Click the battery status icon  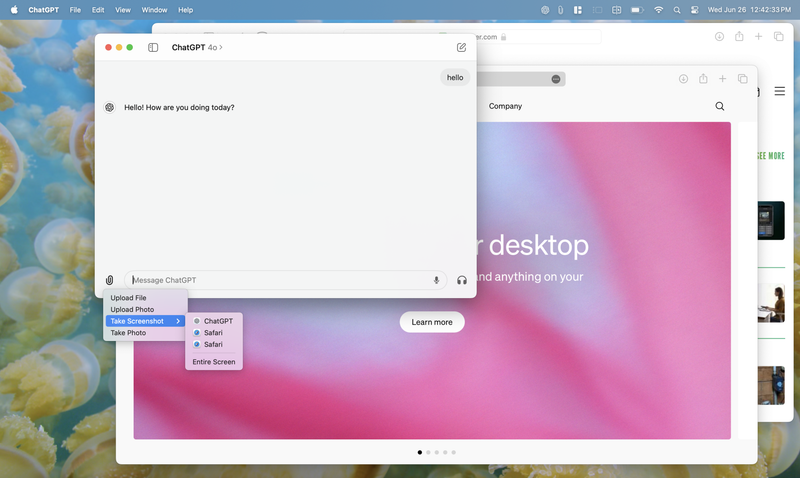tap(637, 10)
